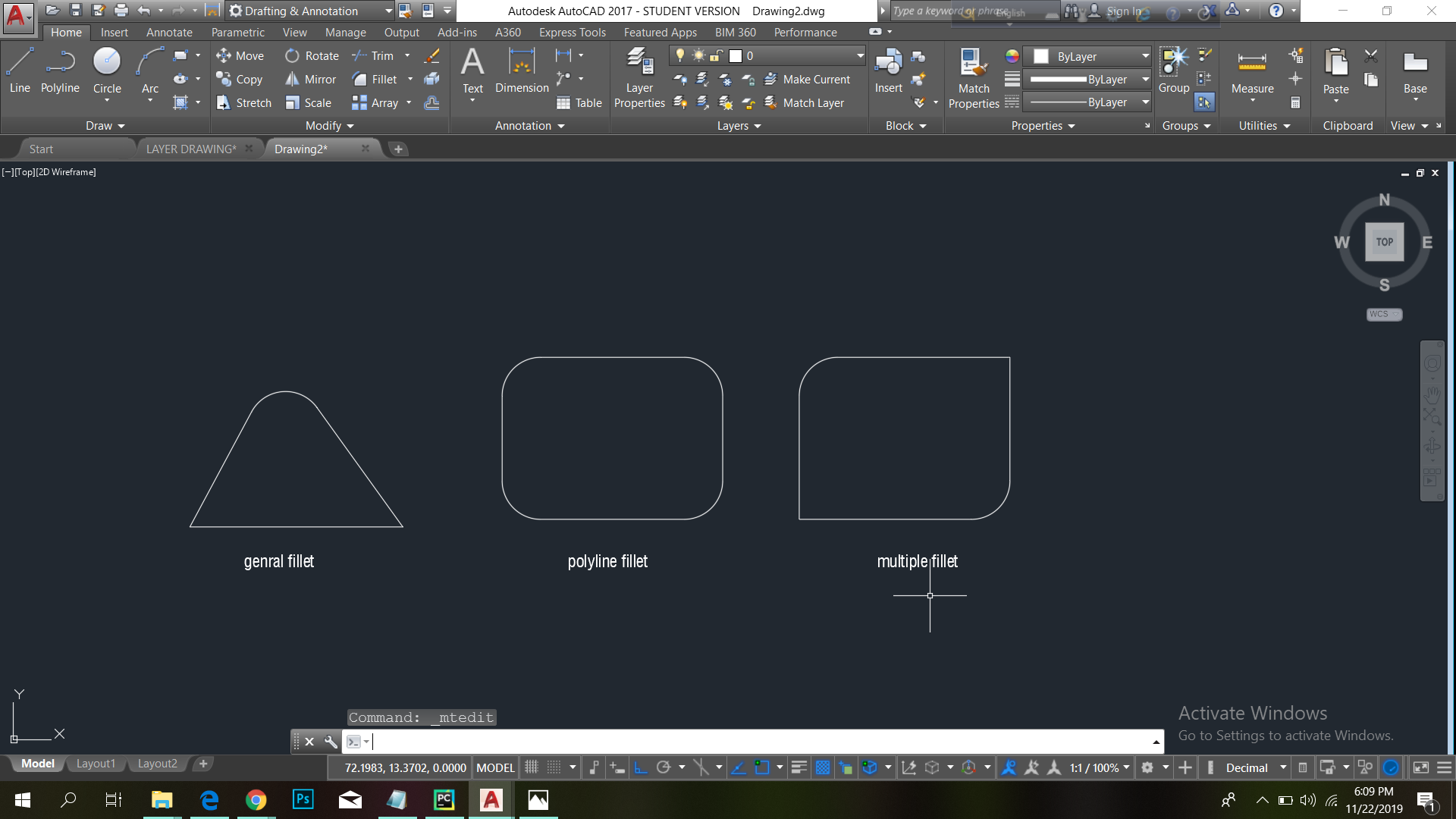Click the Group tool
The image size is (1456, 819).
click(x=1174, y=70)
